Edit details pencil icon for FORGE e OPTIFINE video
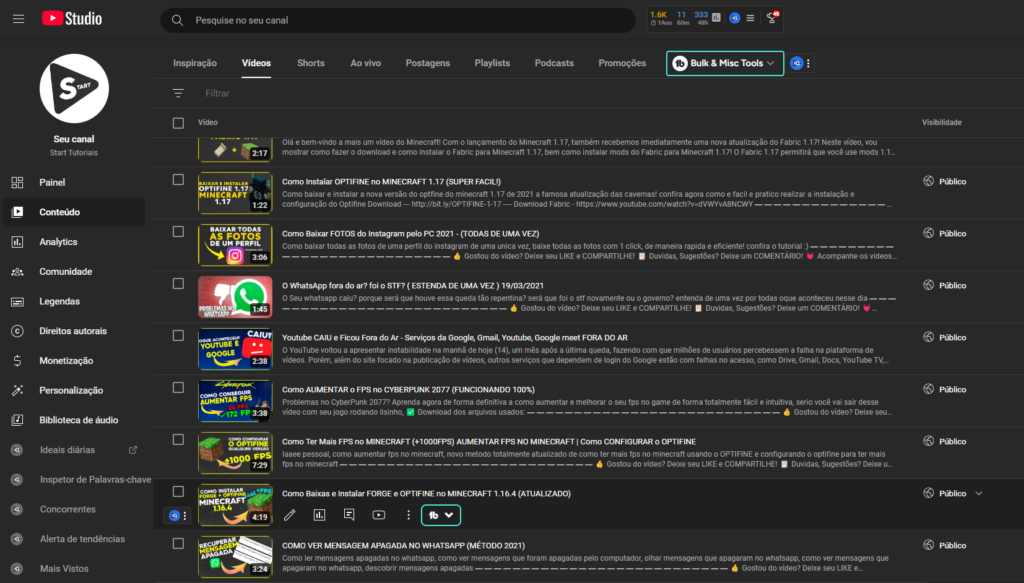Screen dimensions: 1024x583 289,515
